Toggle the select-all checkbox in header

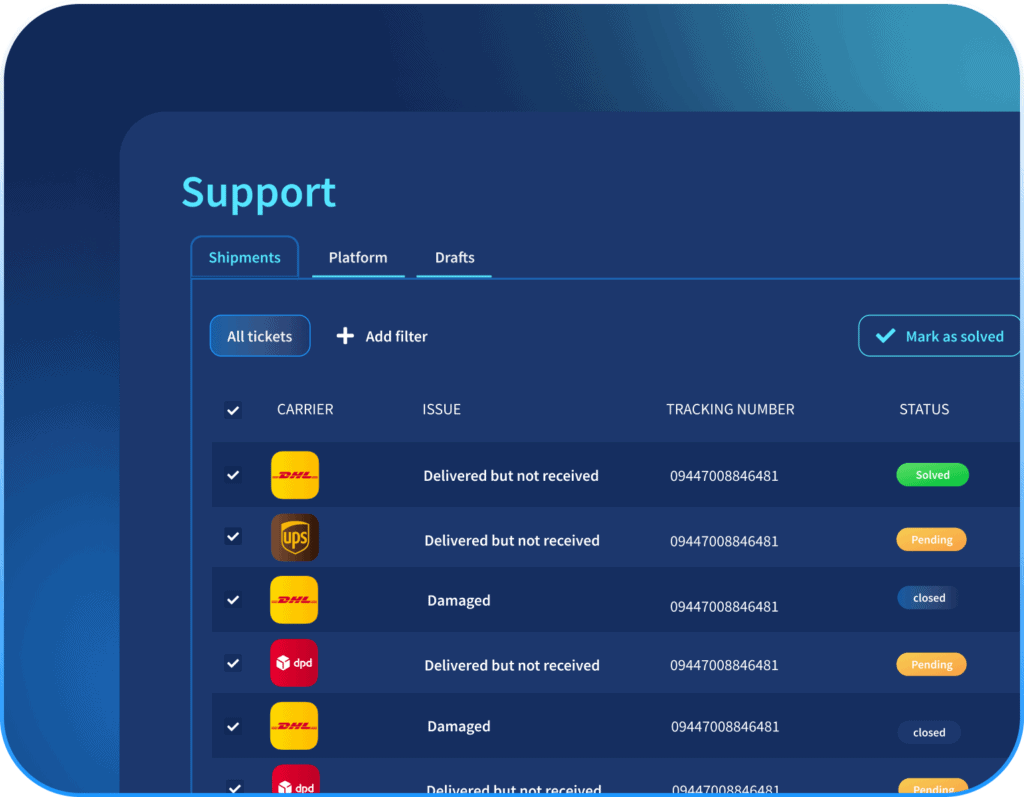[x=233, y=410]
